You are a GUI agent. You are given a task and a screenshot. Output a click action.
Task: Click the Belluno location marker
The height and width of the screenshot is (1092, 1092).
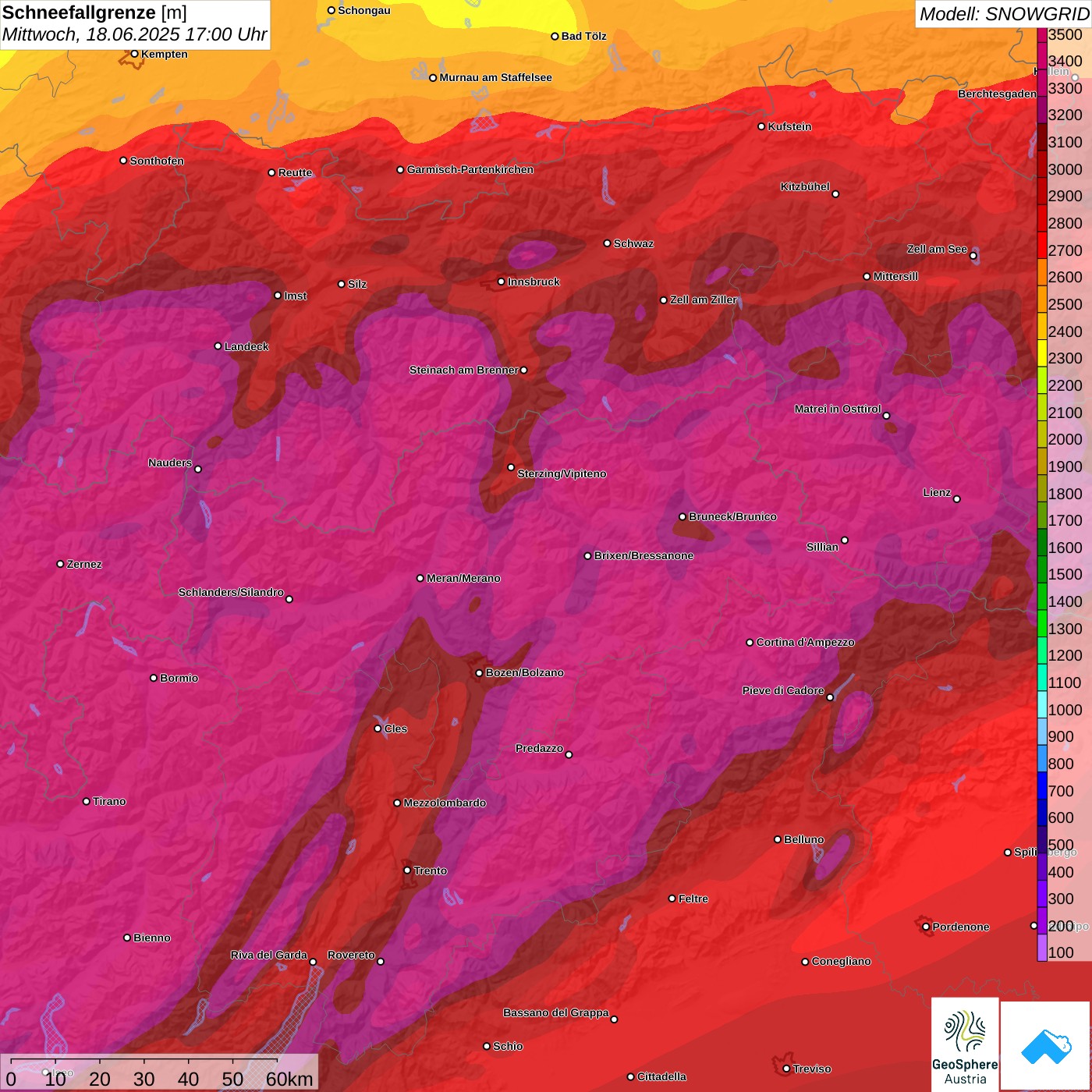pyautogui.click(x=778, y=839)
